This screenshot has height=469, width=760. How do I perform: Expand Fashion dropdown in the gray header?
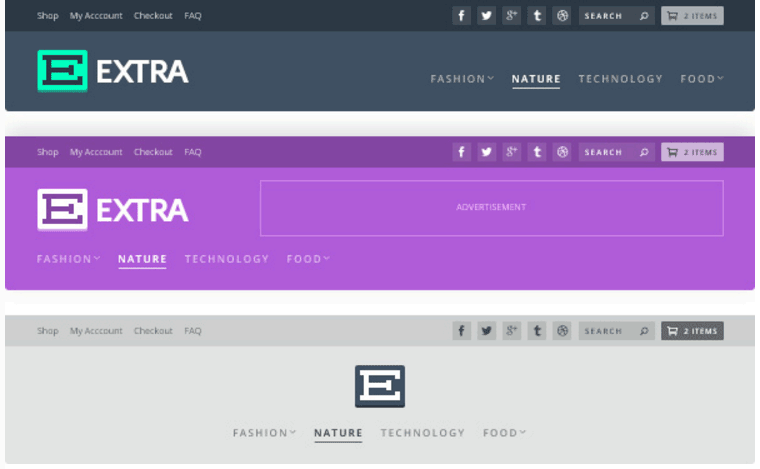264,433
